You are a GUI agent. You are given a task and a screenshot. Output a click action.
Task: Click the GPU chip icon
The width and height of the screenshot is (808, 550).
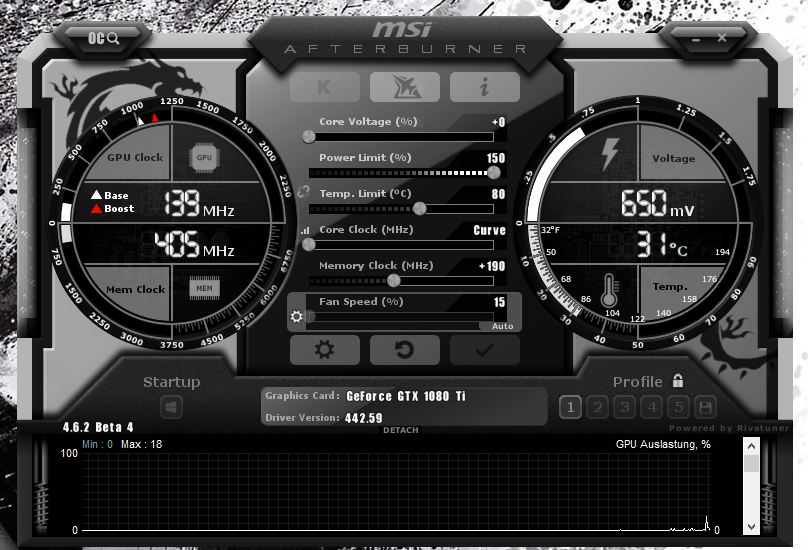click(x=204, y=157)
